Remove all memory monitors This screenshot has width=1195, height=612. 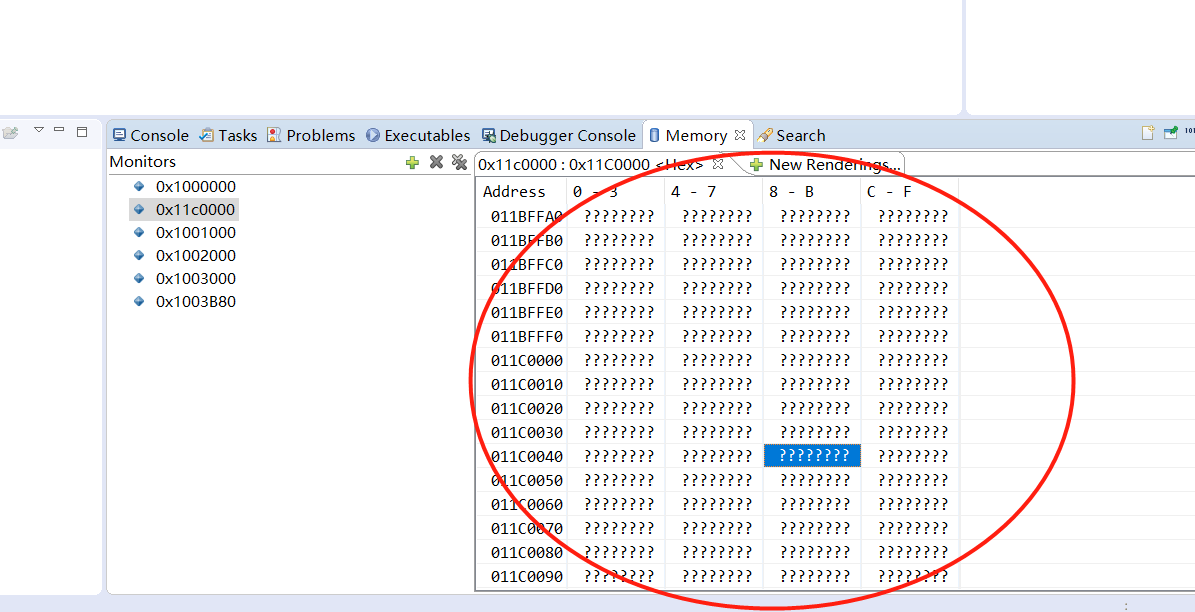459,162
